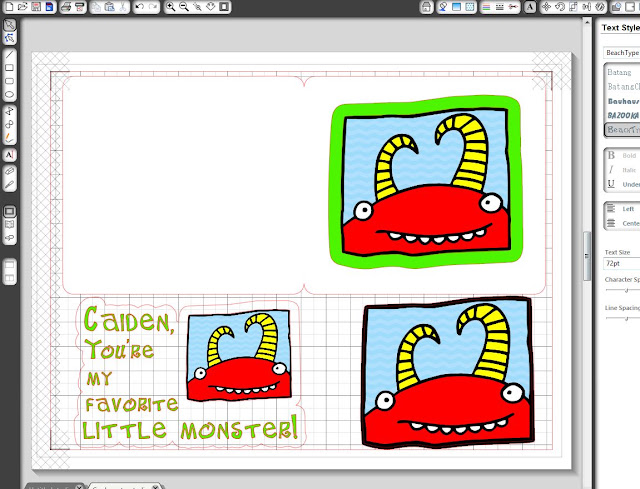Zoom in with the plus magnifier
The image size is (640, 489).
[x=171, y=7]
